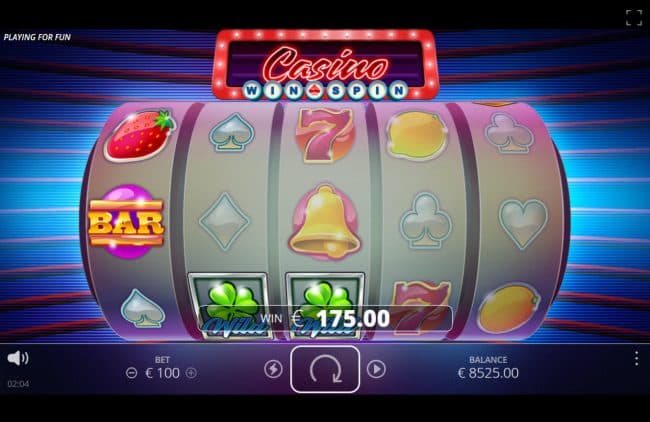Open the three-dot options menu
The width and height of the screenshot is (650, 422).
(636, 359)
